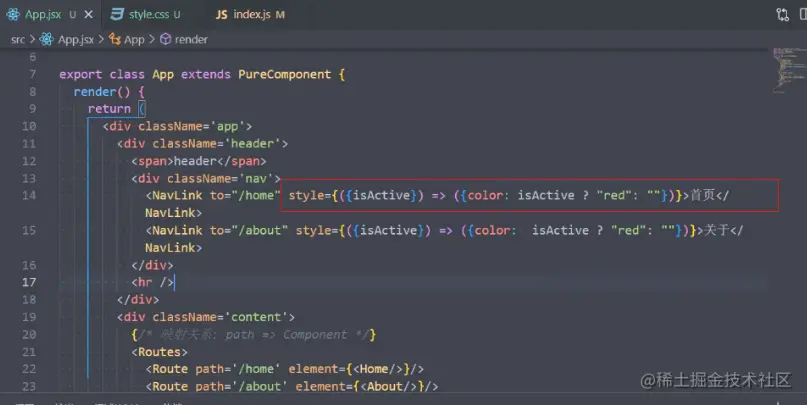807x405 pixels.
Task: Click line number 17 in the gutter
Action: [29, 282]
